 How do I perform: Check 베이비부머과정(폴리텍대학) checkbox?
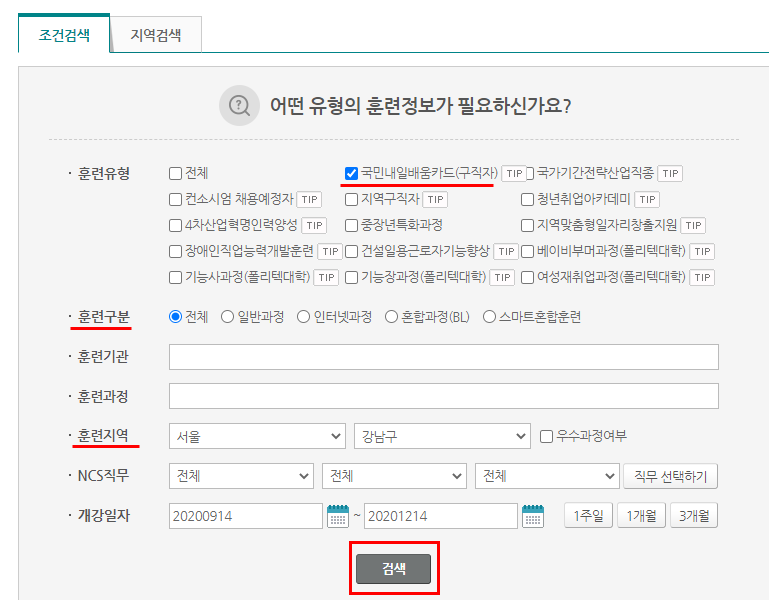[527, 251]
